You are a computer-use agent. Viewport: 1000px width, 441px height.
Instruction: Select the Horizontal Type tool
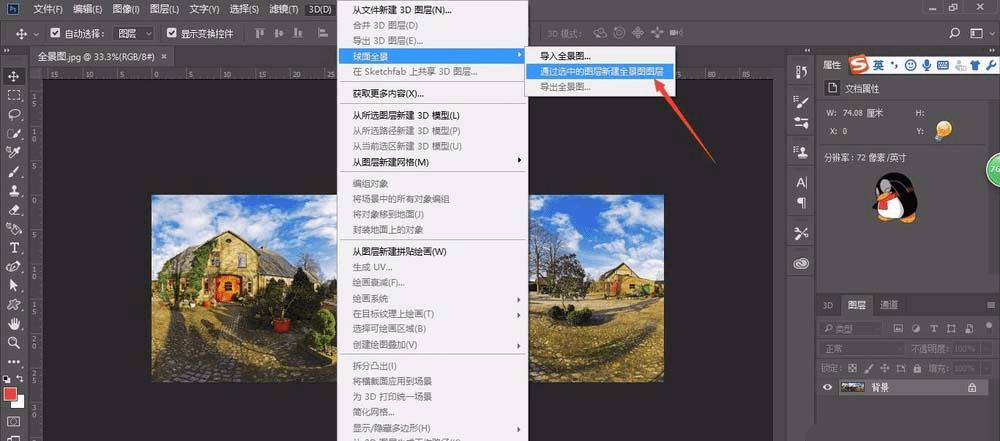(13, 248)
